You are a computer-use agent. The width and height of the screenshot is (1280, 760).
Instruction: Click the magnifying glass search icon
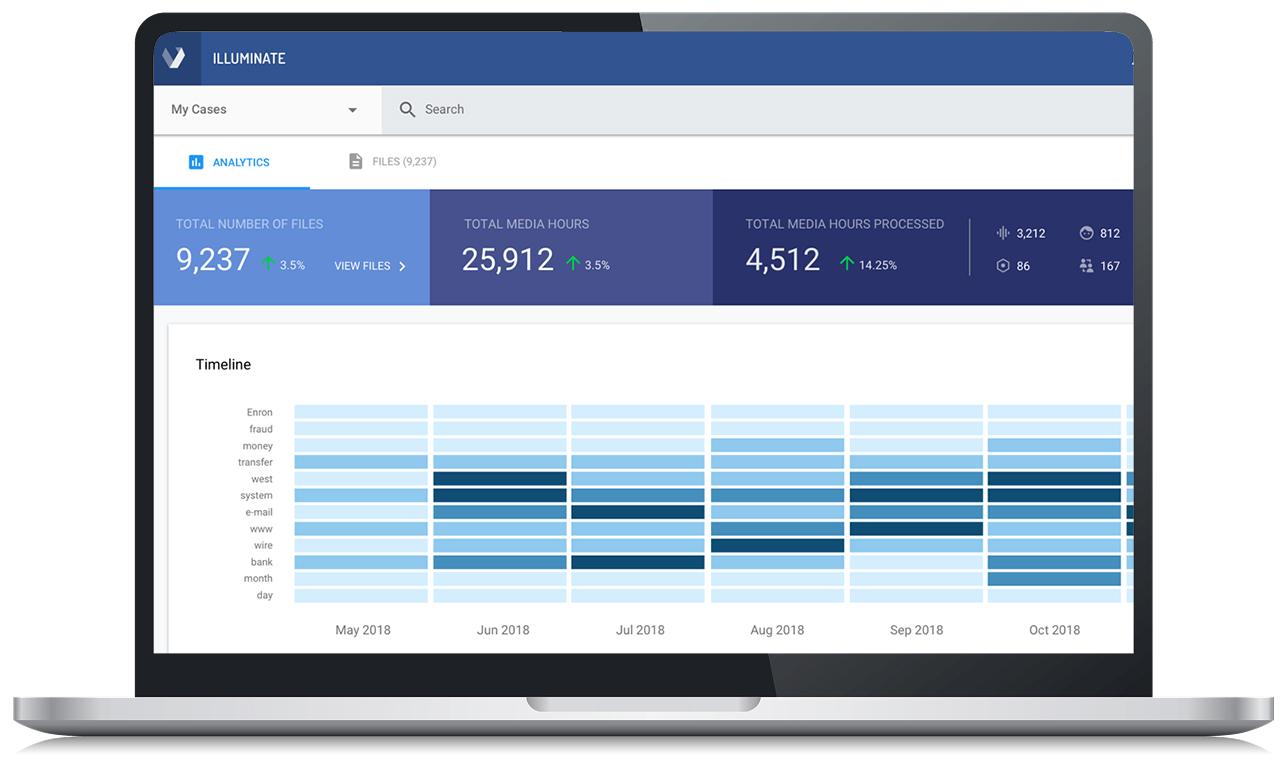tap(407, 110)
